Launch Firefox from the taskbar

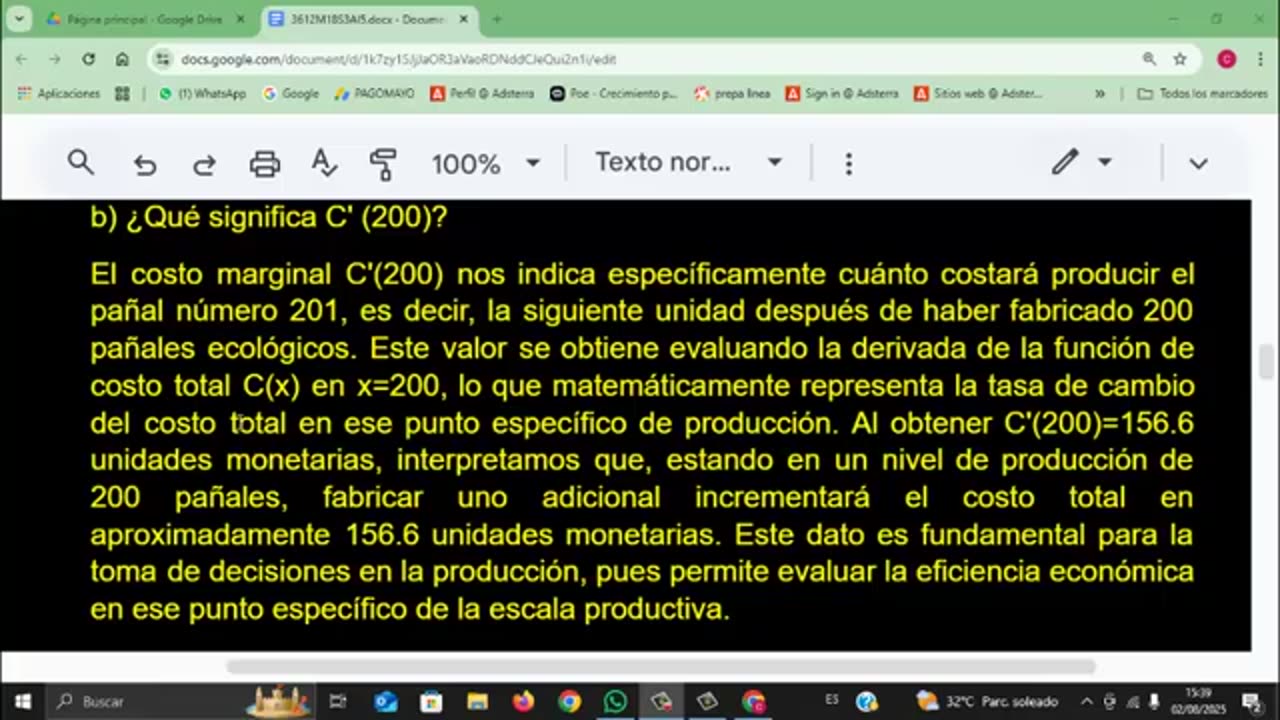[523, 701]
